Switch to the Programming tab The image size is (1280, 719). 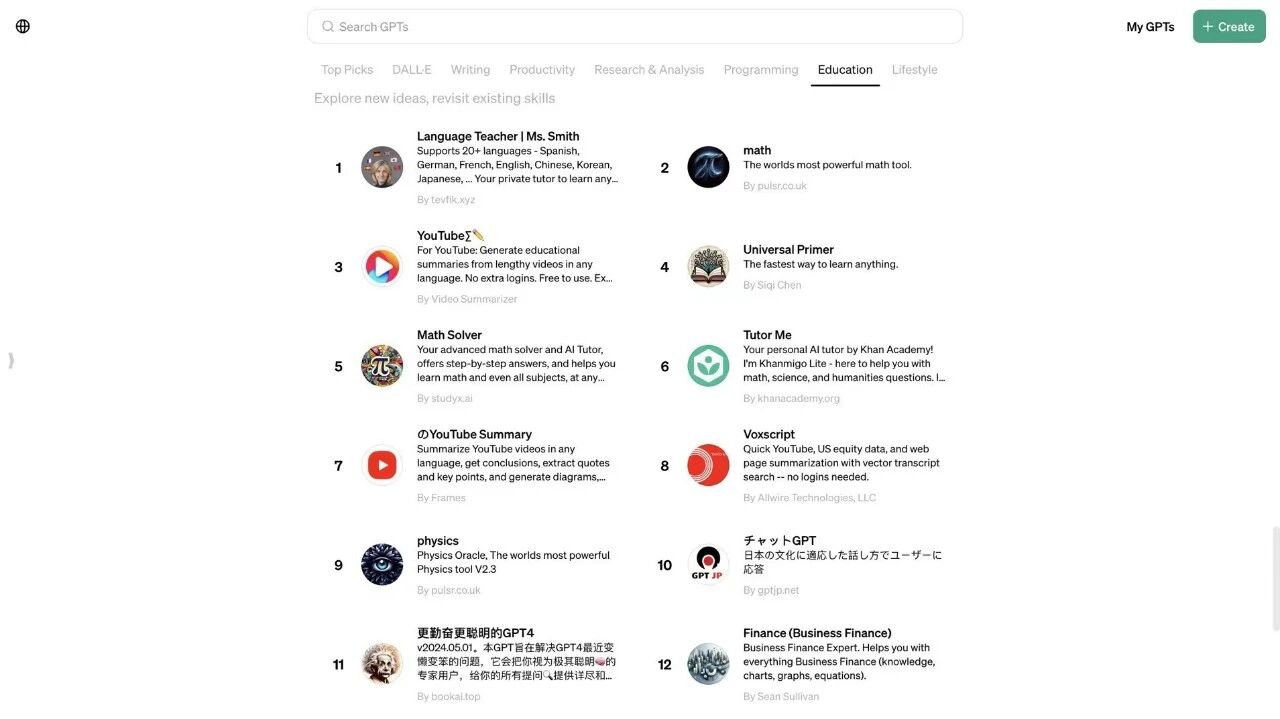(761, 69)
